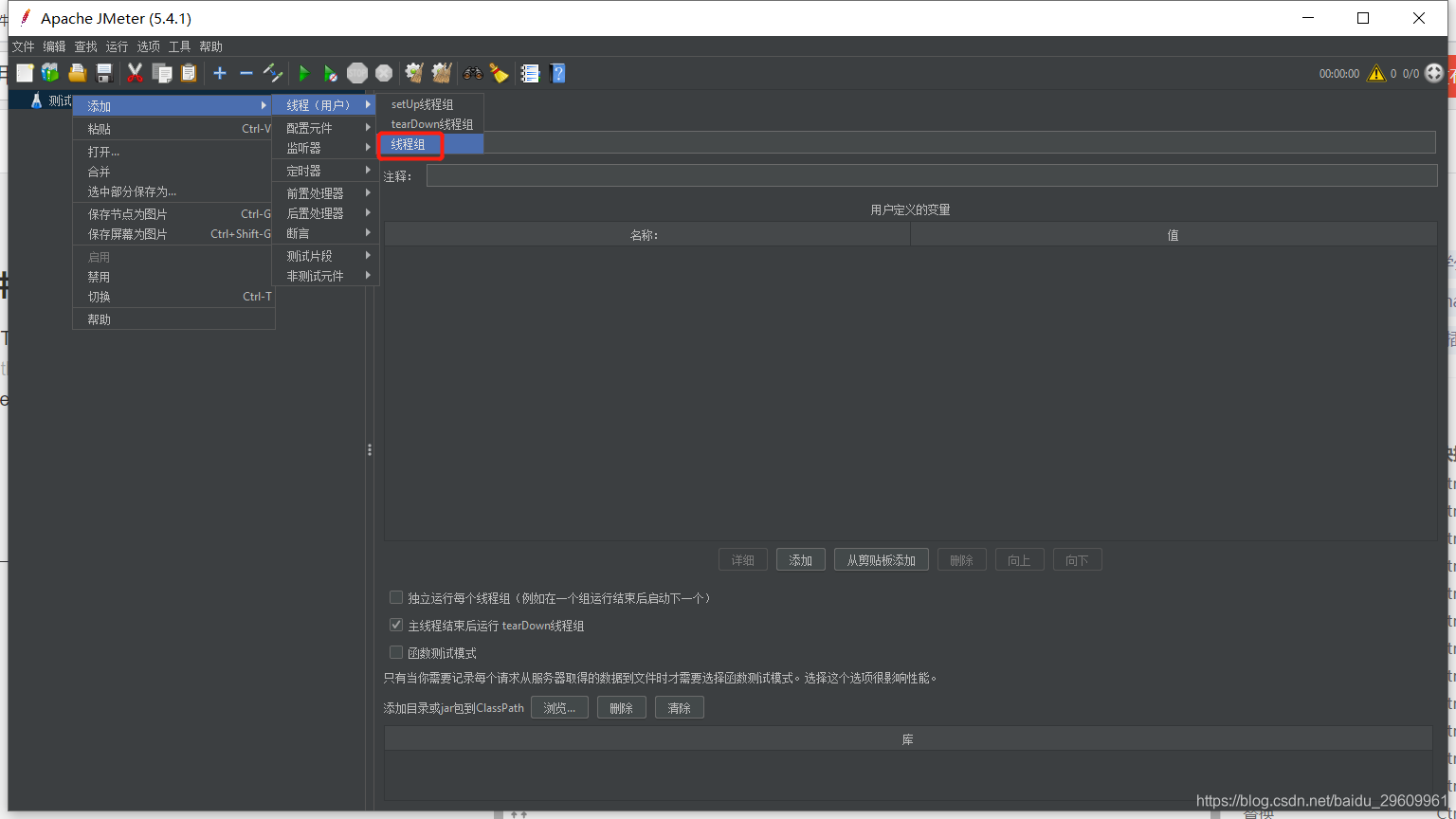Open the 定时器 submenu
The height and width of the screenshot is (819, 1456).
[313, 170]
